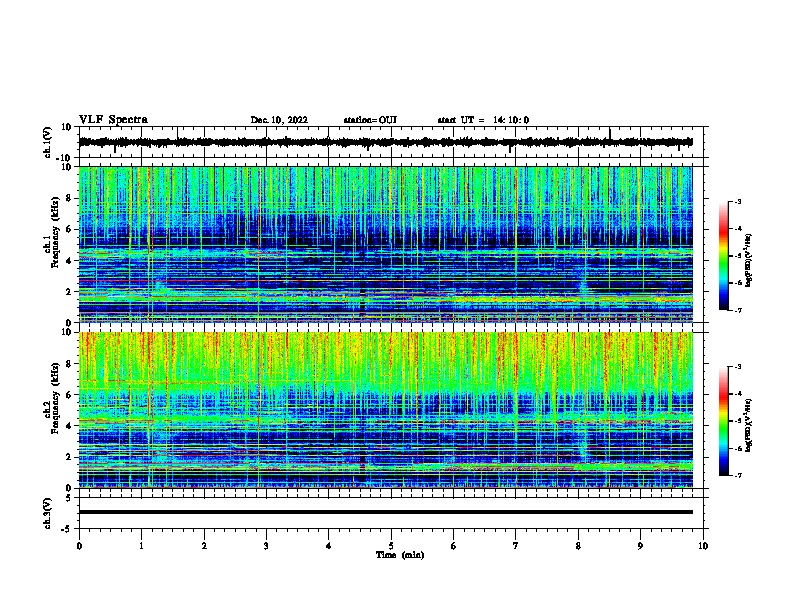Click the time axis tick label "6"
The image size is (792, 612).
click(454, 546)
